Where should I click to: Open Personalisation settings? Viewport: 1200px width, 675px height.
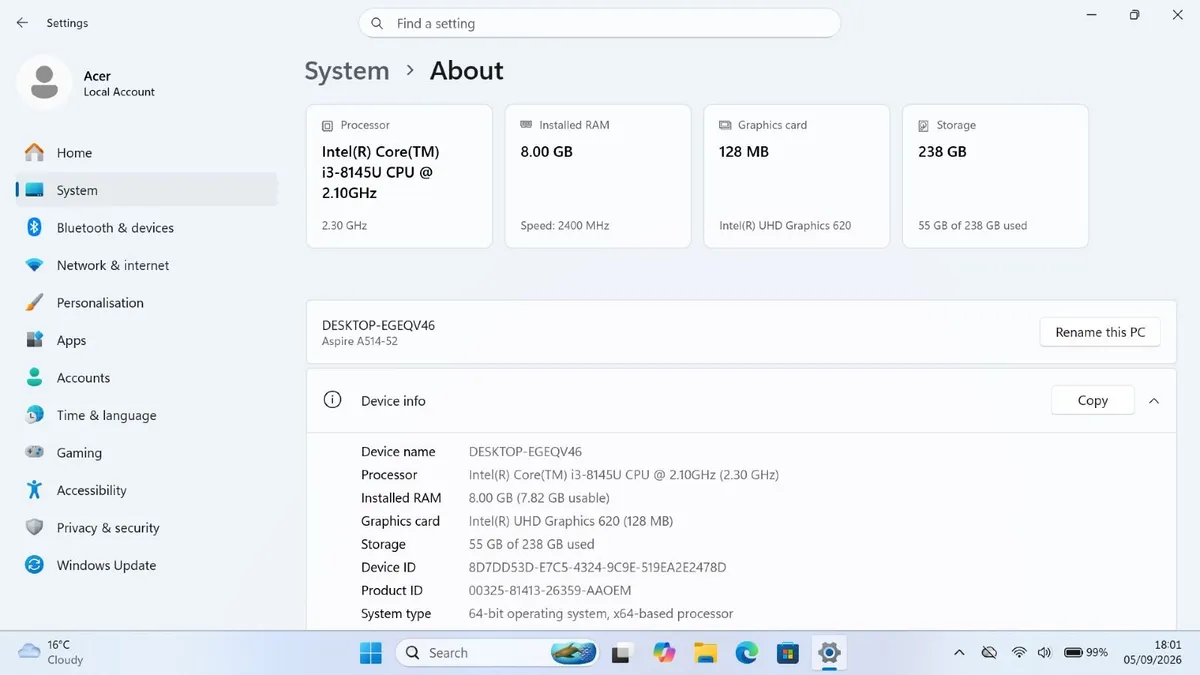[147, 303]
